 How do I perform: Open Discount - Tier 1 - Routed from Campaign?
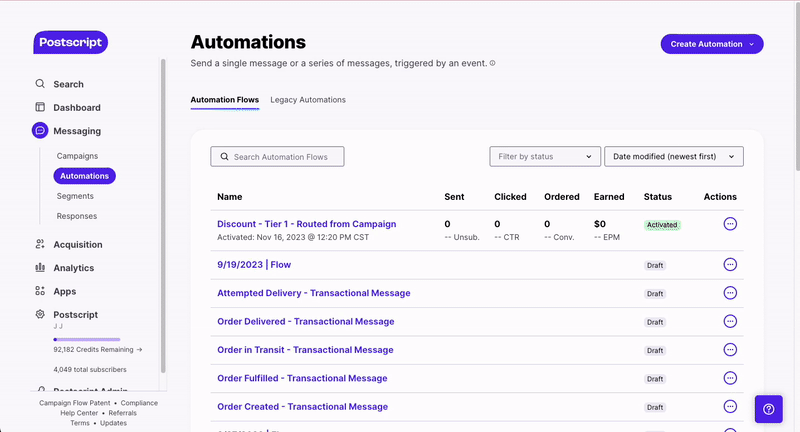click(x=307, y=224)
